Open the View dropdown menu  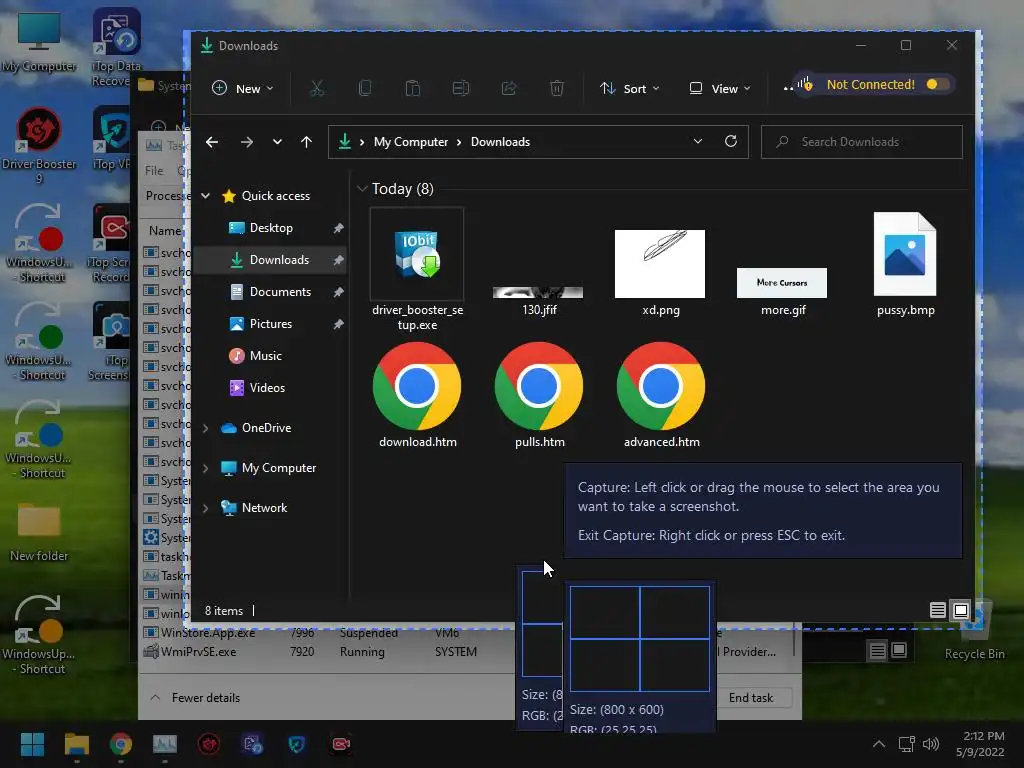[720, 88]
